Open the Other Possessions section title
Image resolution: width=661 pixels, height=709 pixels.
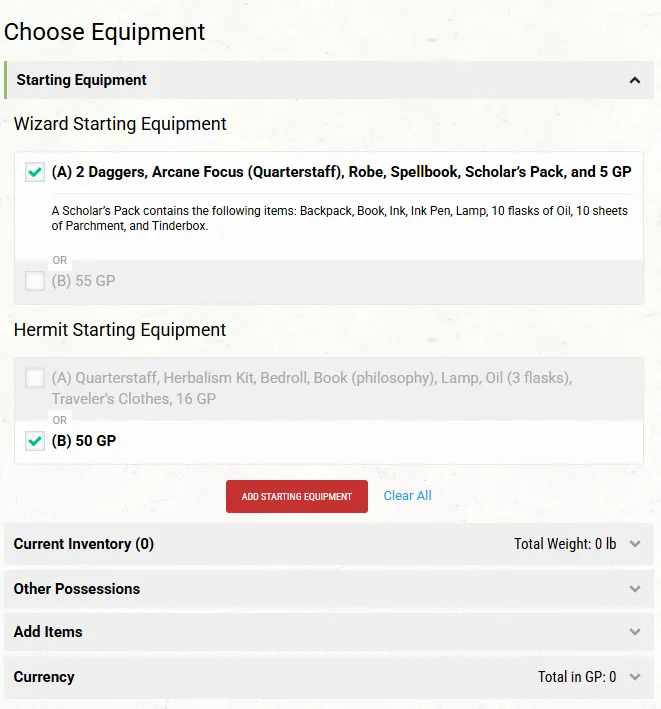click(x=77, y=589)
